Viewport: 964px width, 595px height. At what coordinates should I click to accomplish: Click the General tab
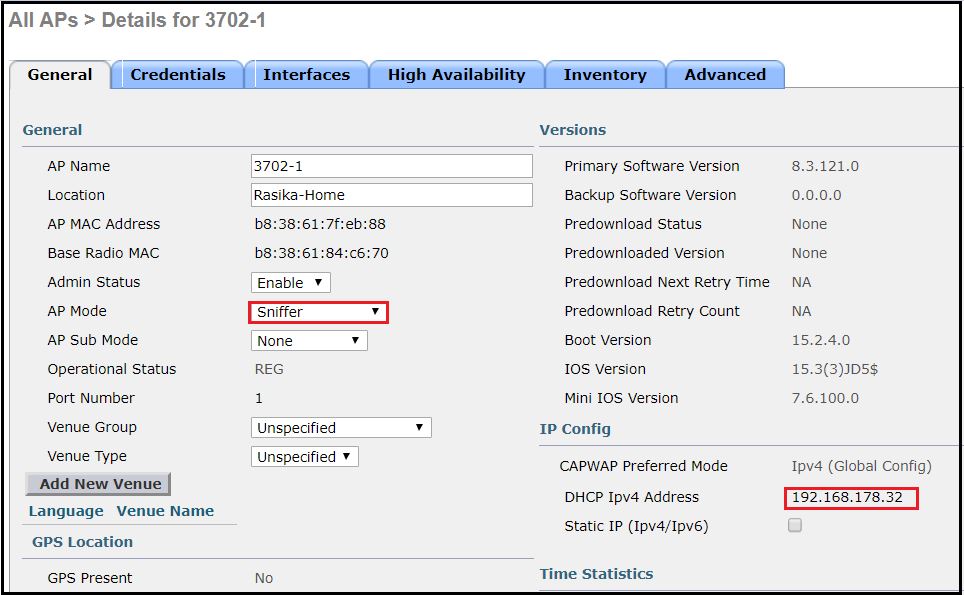pyautogui.click(x=60, y=75)
